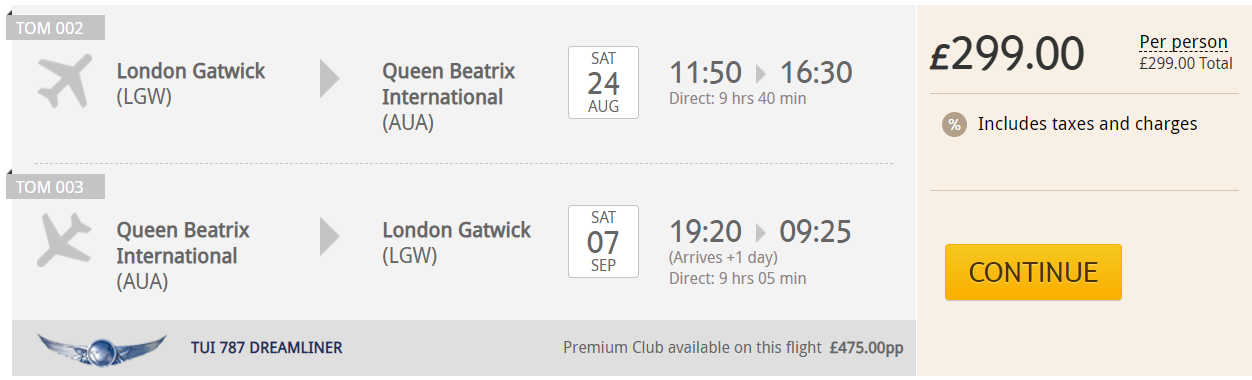Click the SAT 07 SEP date box

click(603, 241)
